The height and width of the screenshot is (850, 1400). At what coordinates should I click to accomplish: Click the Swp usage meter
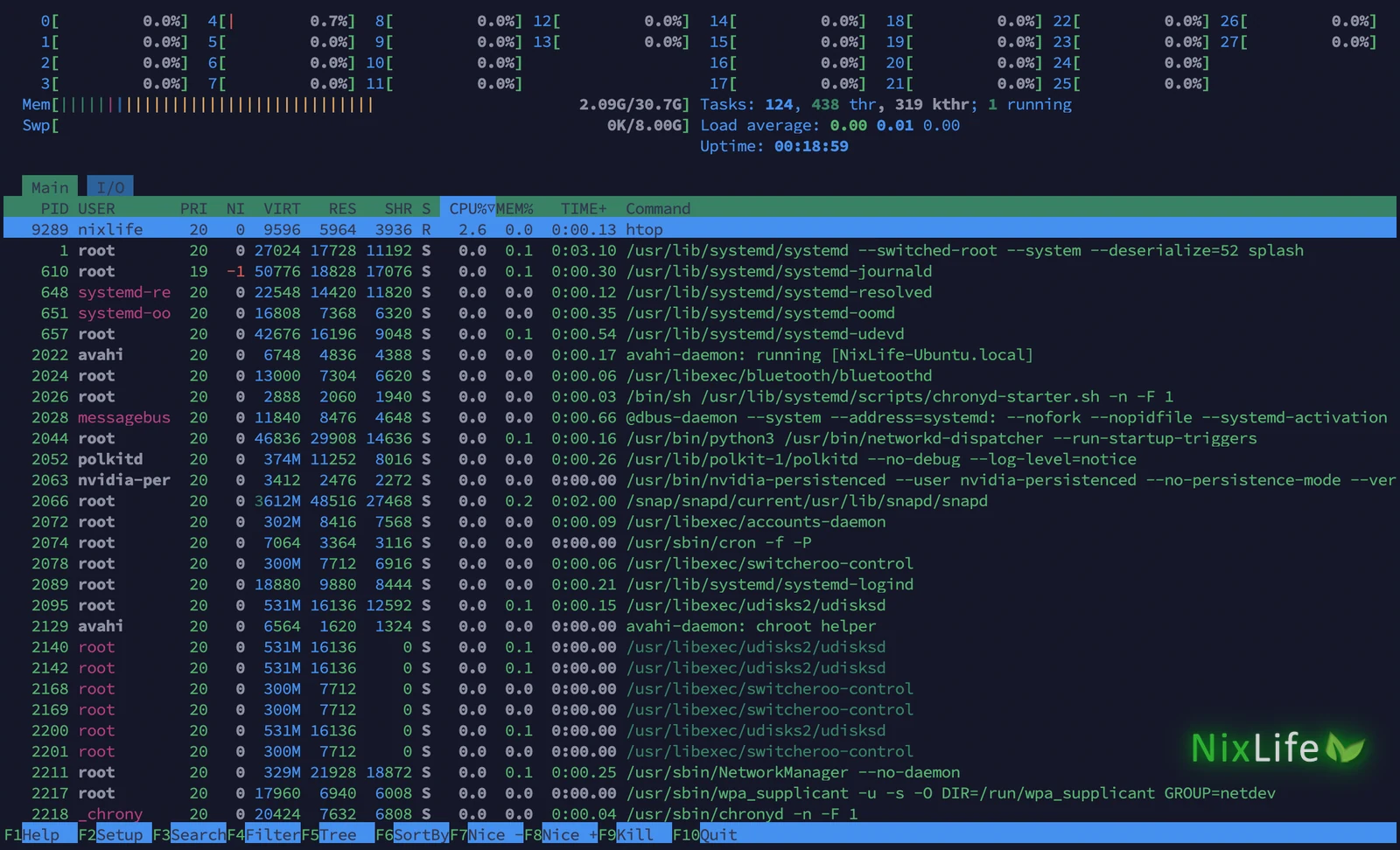pyautogui.click(x=356, y=125)
